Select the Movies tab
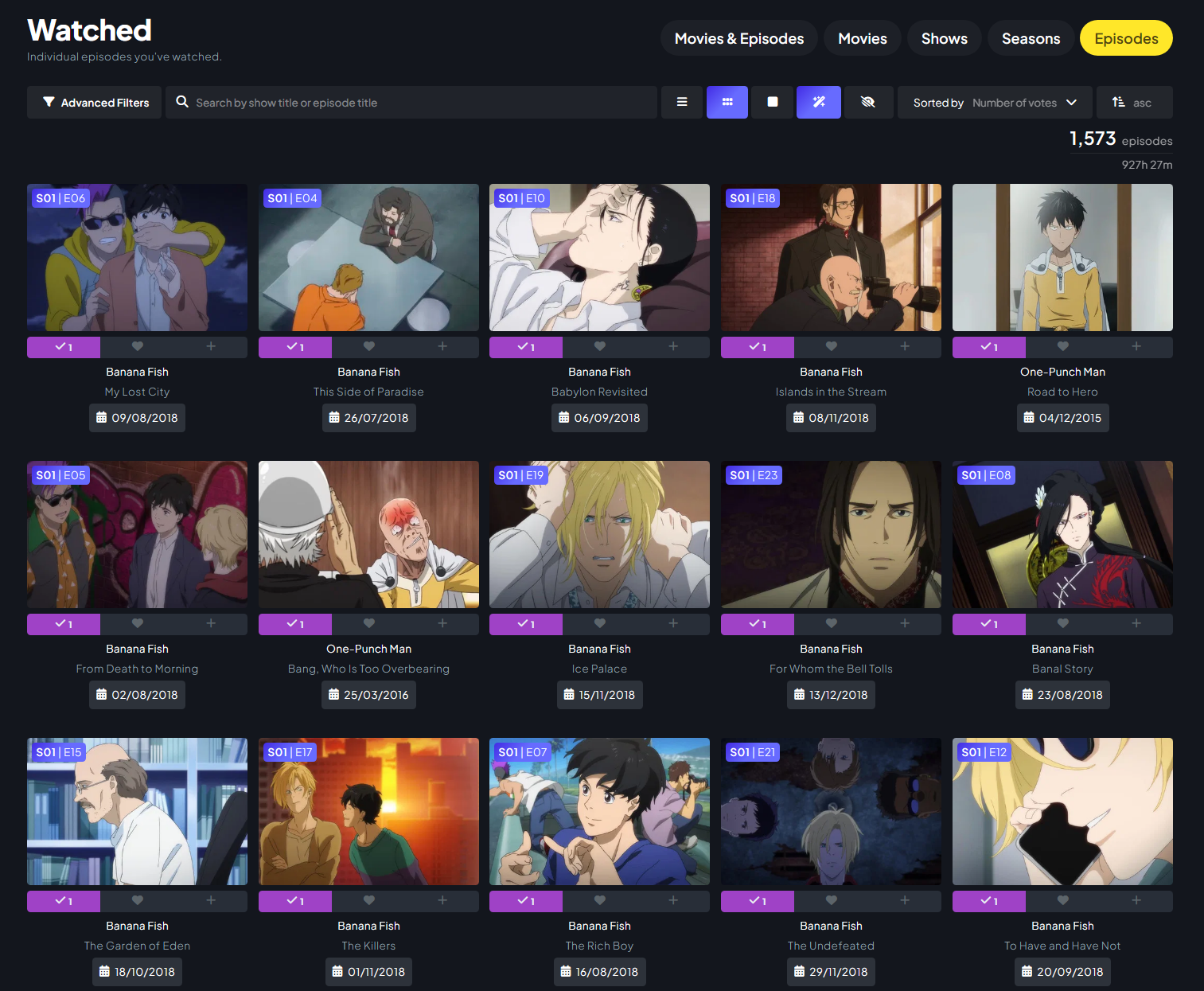Viewport: 1204px width, 991px height. (x=863, y=38)
